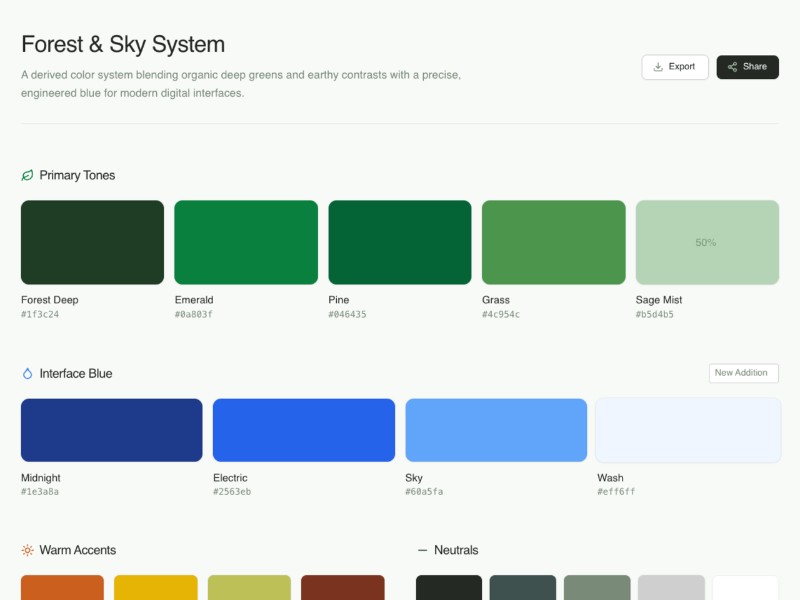This screenshot has height=600, width=800.
Task: Click the leaf icon beside Primary Tones
Action: click(26, 175)
